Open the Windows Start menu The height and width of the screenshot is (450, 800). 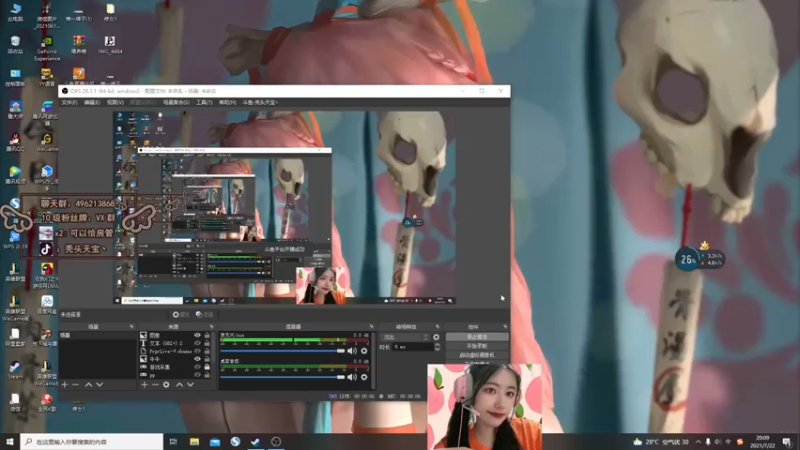[x=10, y=441]
